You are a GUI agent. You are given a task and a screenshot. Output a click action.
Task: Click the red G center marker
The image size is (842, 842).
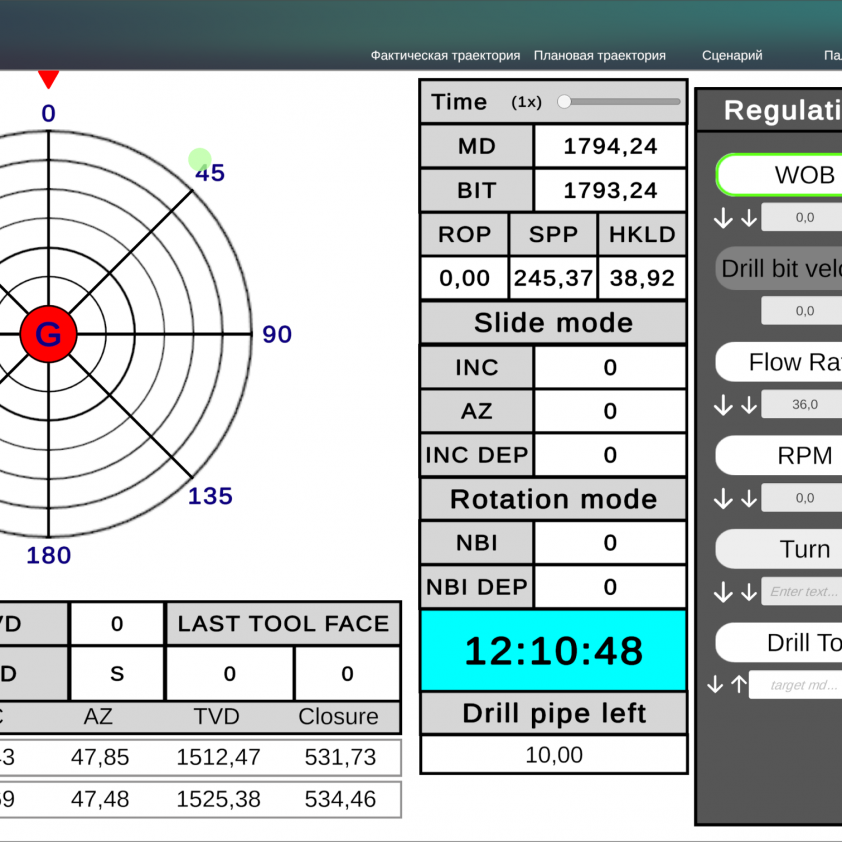[x=48, y=334]
